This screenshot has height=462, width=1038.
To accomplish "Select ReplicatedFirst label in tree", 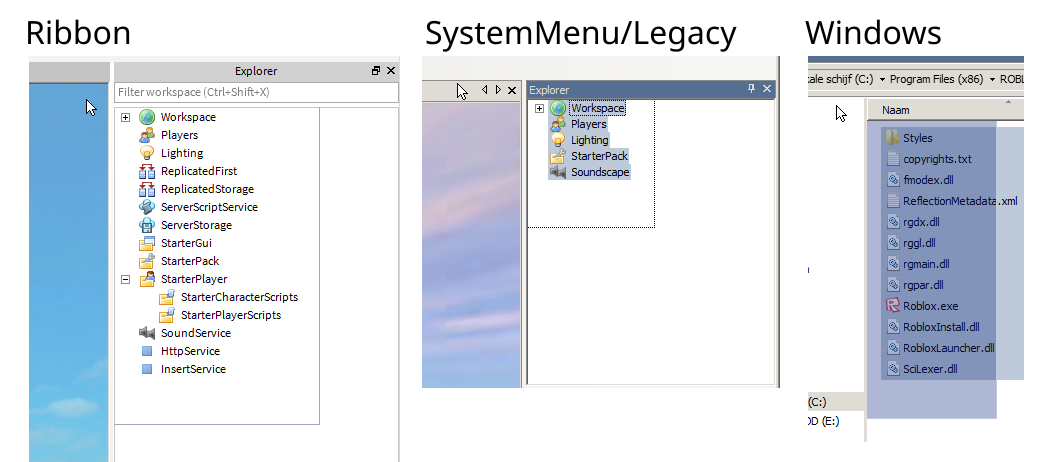I will coord(199,171).
